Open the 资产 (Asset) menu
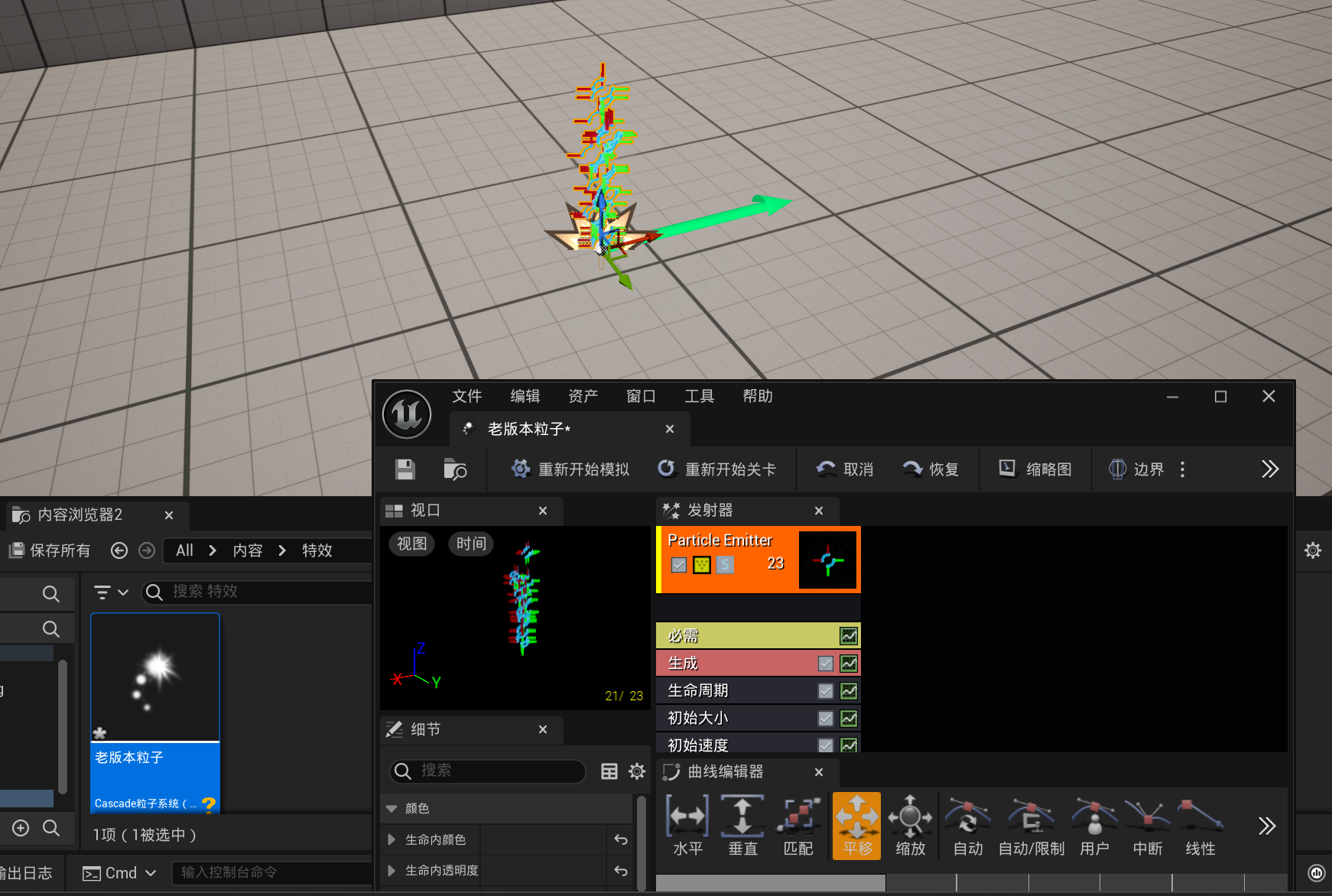This screenshot has height=896, width=1332. click(583, 396)
